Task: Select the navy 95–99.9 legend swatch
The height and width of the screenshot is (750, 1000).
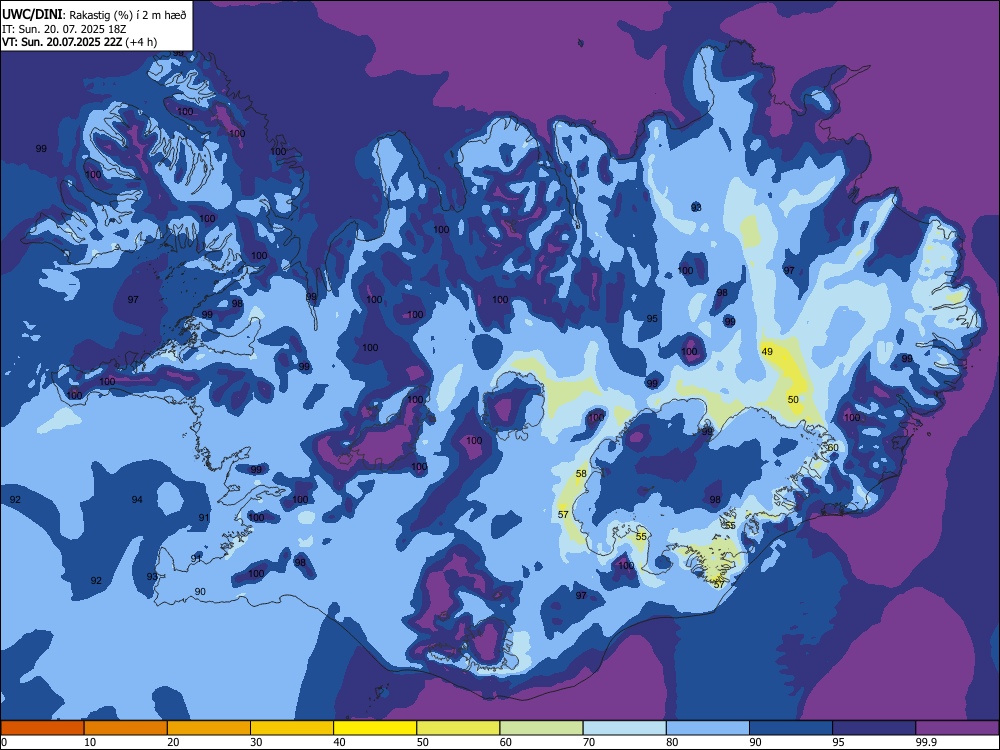Action: [874, 728]
